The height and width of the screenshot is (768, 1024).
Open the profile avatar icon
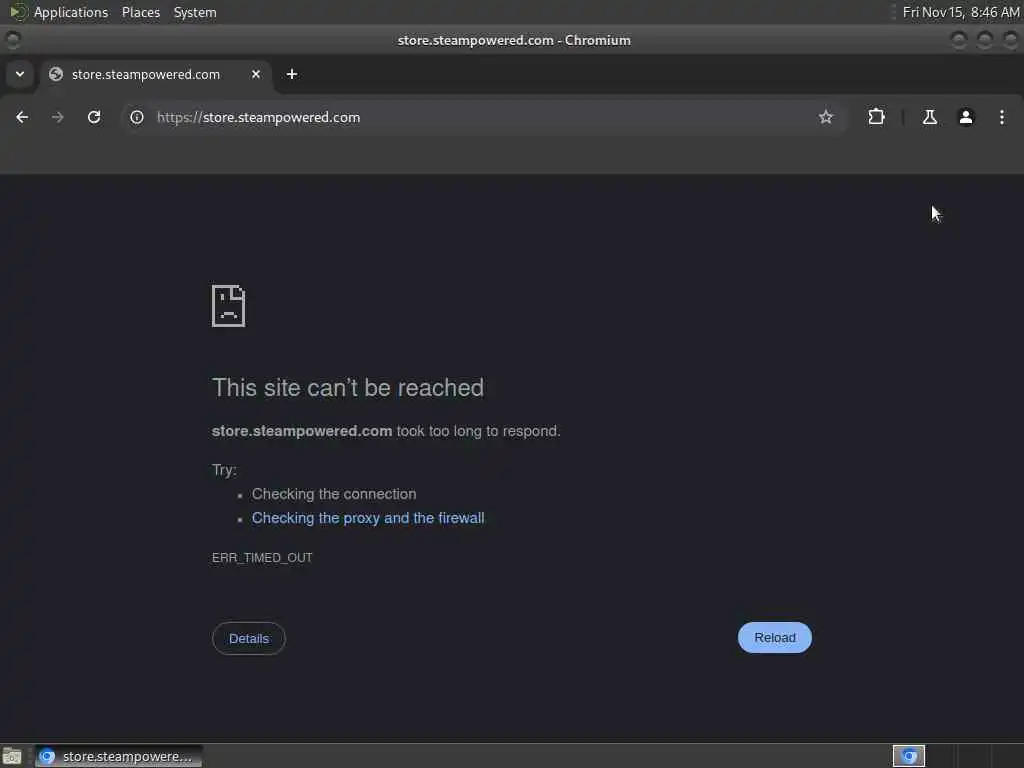click(x=965, y=117)
